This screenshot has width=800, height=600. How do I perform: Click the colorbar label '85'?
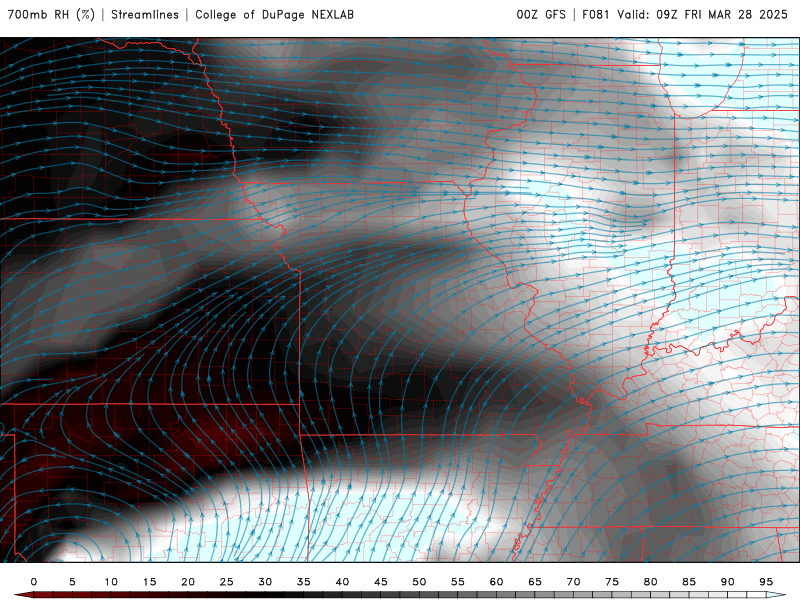tap(689, 582)
